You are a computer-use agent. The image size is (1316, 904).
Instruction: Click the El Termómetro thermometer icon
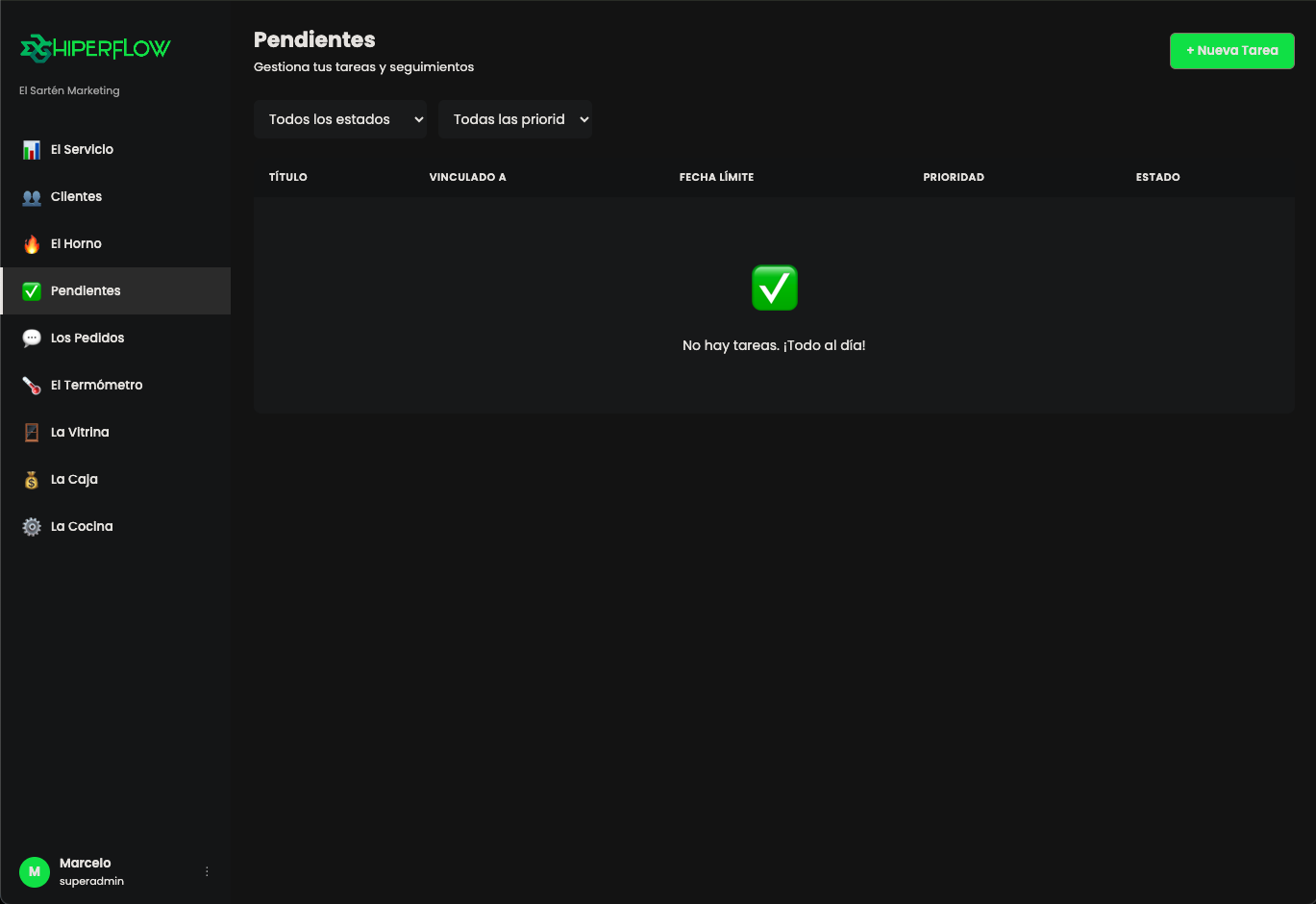(32, 386)
